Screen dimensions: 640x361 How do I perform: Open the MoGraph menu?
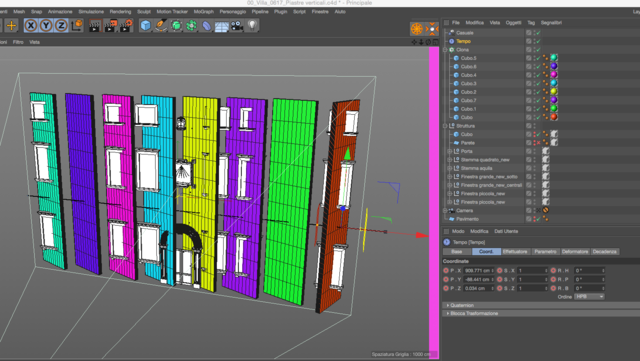(x=203, y=12)
